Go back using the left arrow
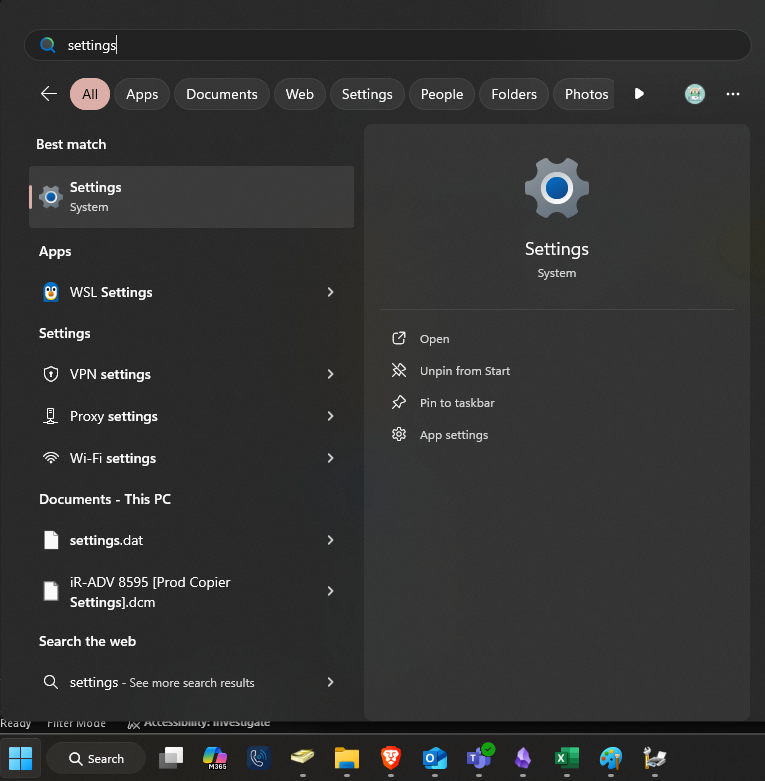 click(49, 94)
